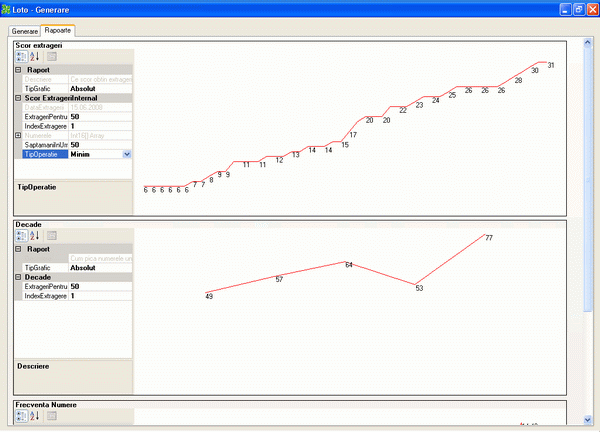Screen dimensions: 600x432
Task: Collapse the Scor ExtrageriInternal category
Action: (x=18, y=98)
